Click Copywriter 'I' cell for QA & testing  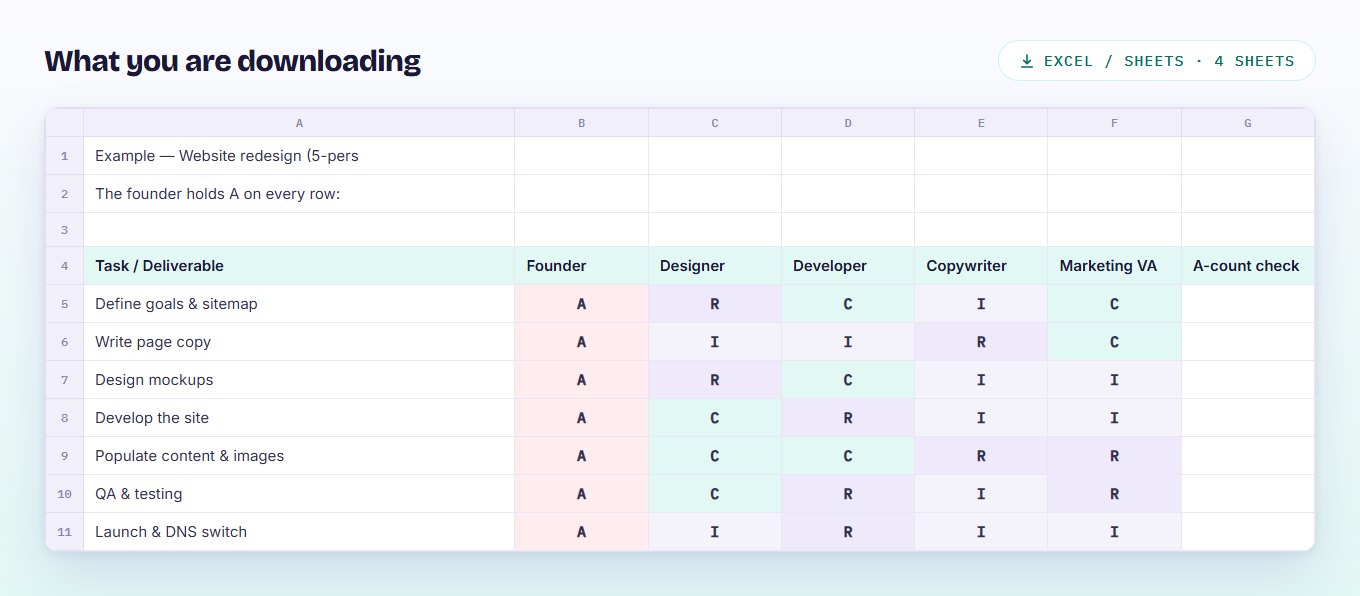click(981, 494)
